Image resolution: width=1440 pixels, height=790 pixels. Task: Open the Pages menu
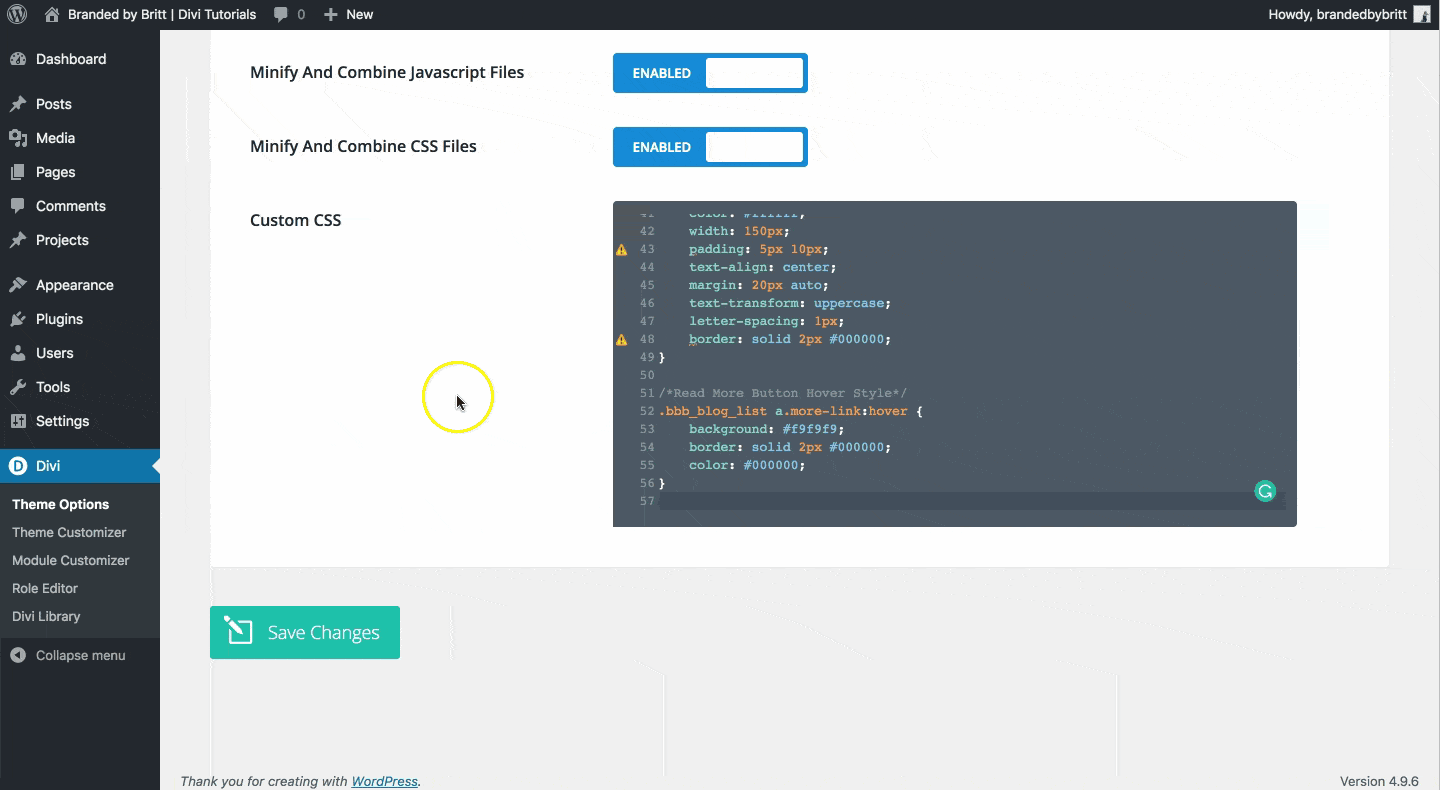coord(80,172)
